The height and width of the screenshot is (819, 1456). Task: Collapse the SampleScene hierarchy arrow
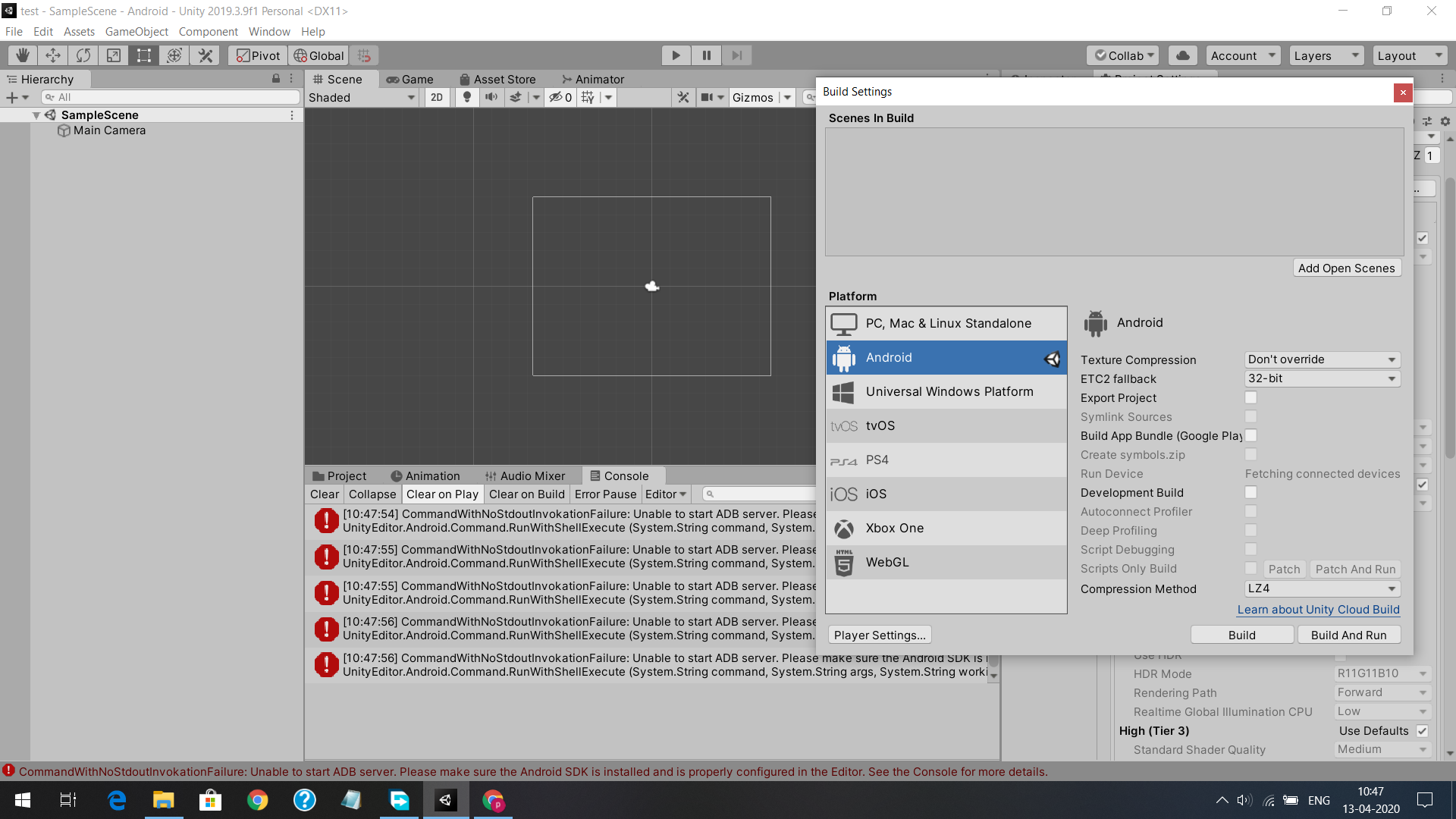pyautogui.click(x=36, y=115)
